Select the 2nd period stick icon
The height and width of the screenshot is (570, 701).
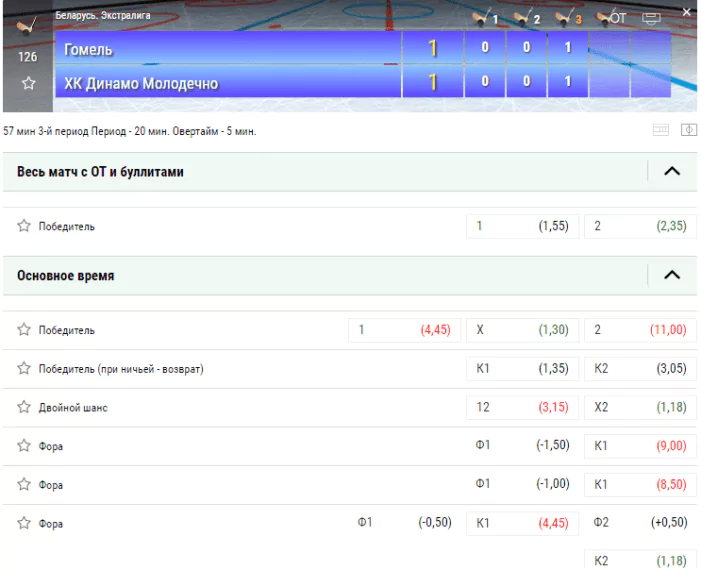click(527, 17)
